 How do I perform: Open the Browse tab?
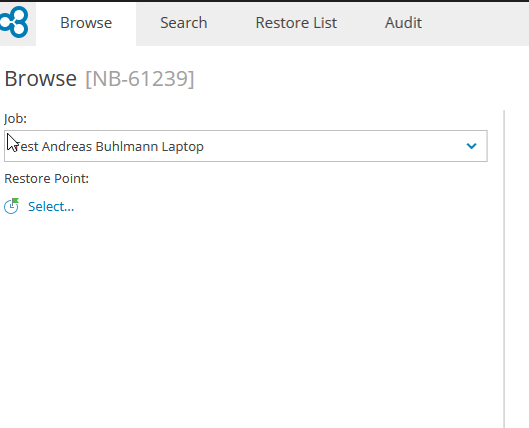(86, 23)
